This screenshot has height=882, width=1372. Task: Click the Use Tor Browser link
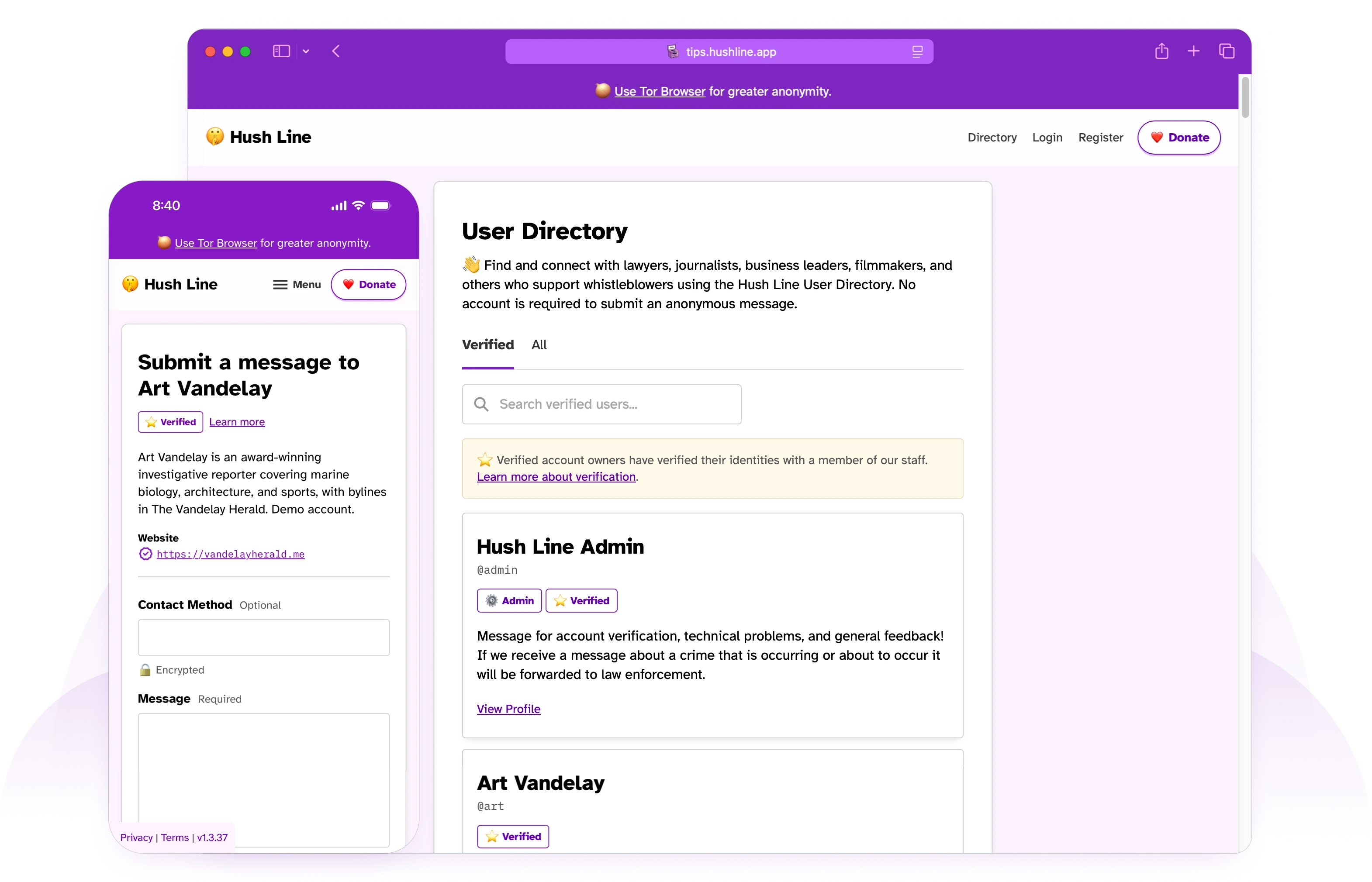[x=660, y=92]
